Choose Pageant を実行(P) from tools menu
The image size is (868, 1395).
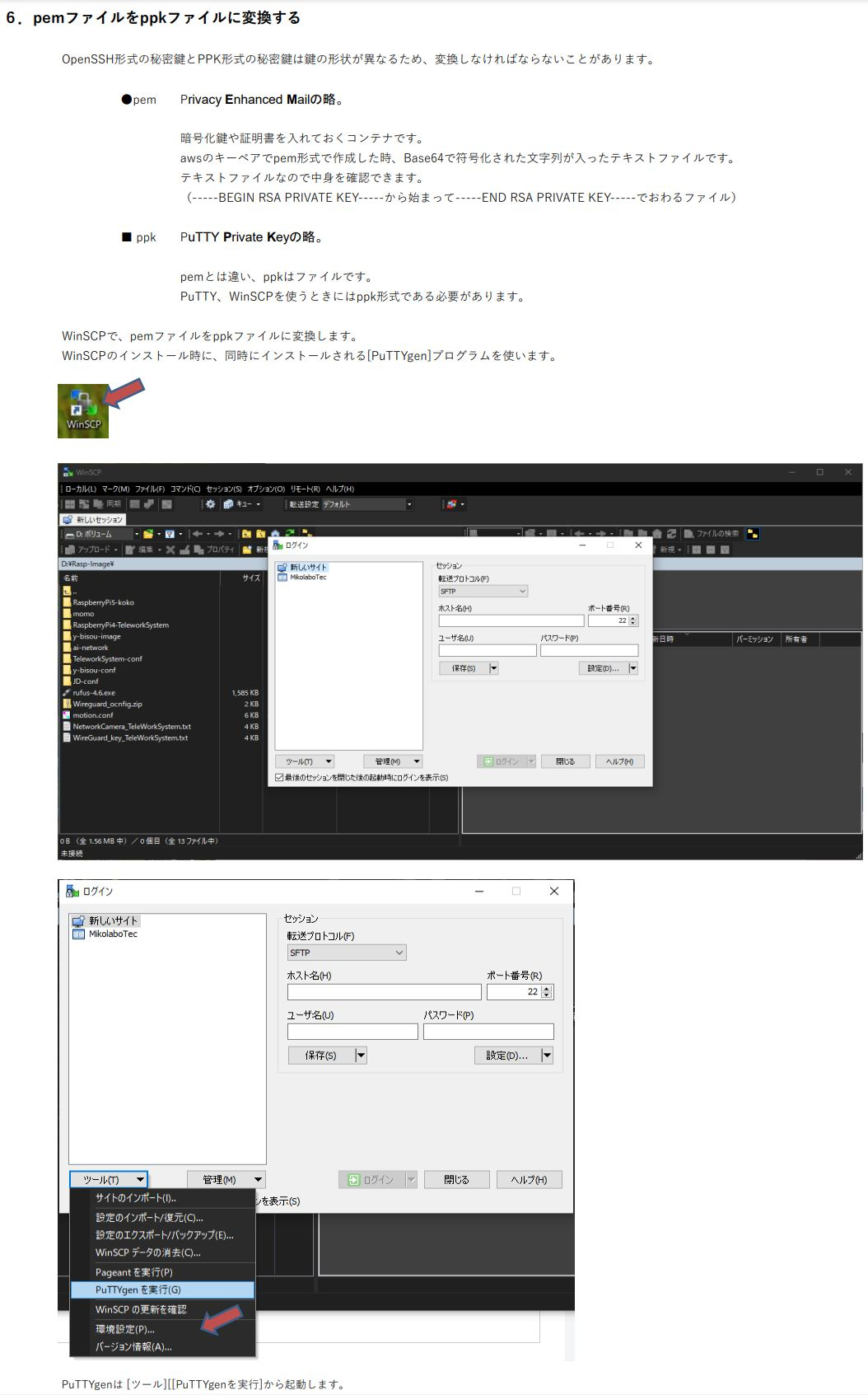(x=163, y=1272)
